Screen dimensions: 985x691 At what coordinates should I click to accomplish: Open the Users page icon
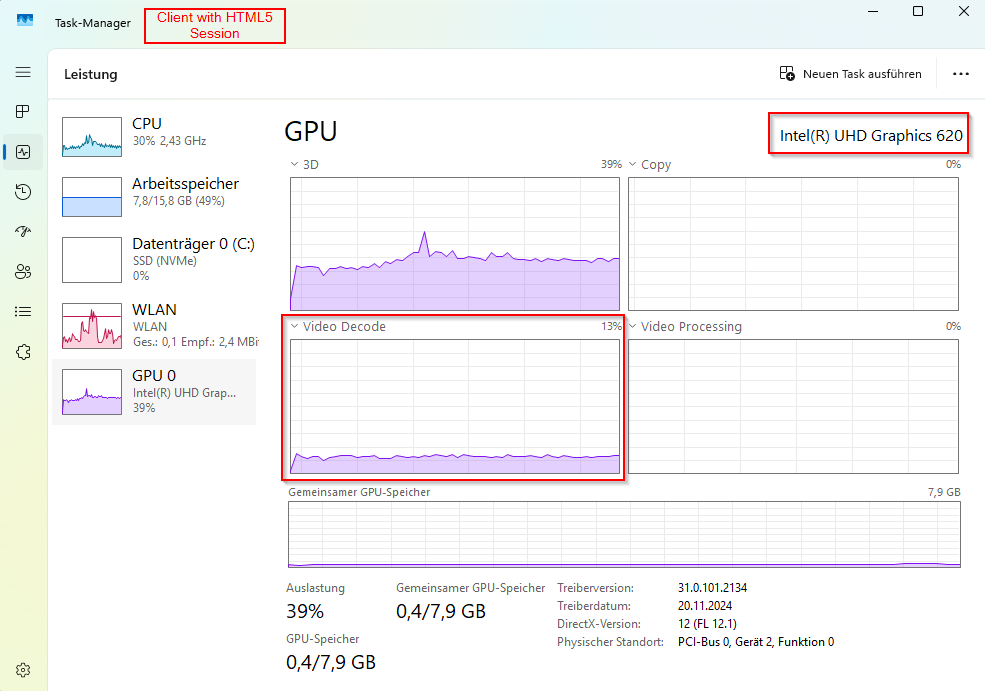23,271
